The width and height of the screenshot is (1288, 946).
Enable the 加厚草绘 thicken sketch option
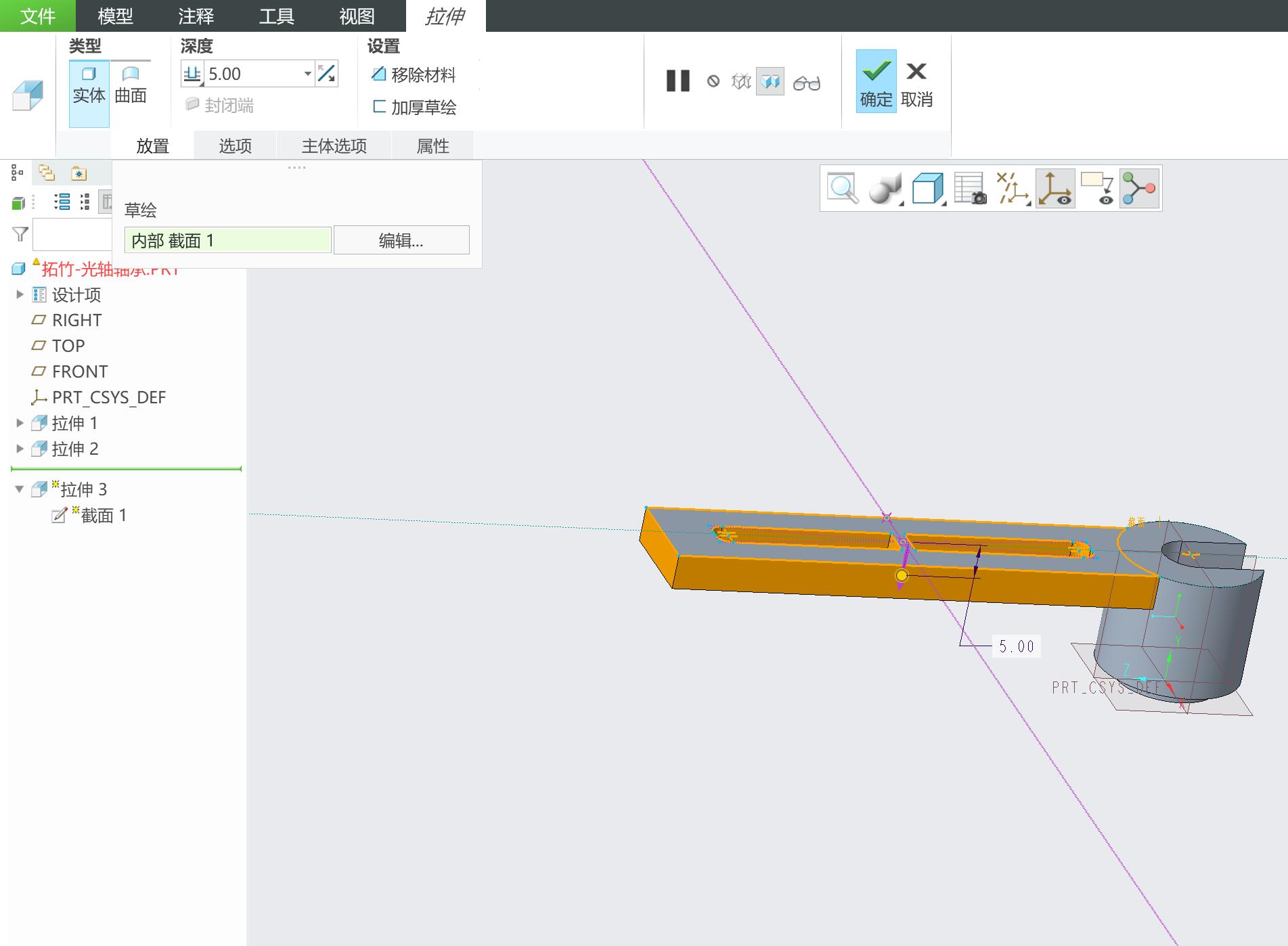(414, 107)
